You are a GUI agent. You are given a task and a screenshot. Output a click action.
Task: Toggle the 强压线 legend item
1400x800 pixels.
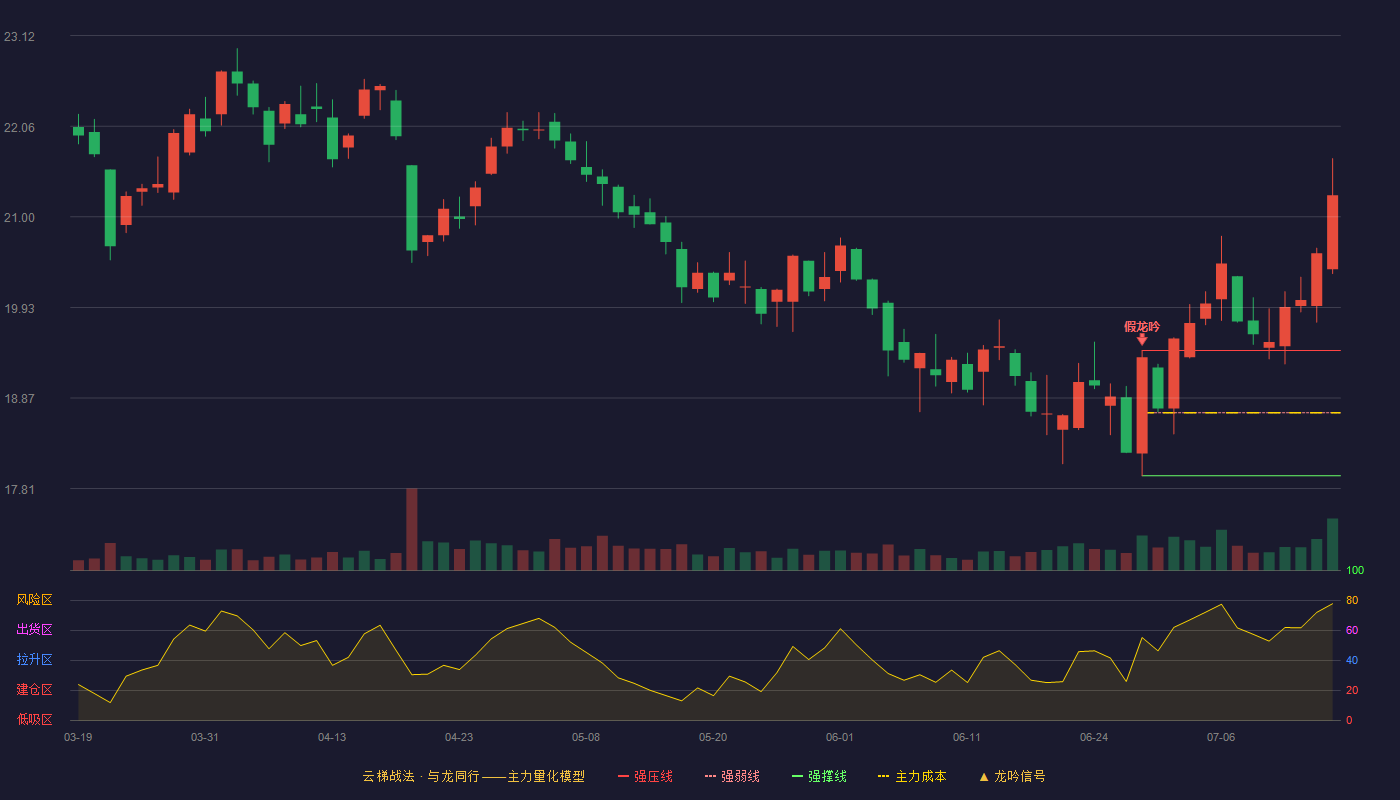[x=645, y=776]
